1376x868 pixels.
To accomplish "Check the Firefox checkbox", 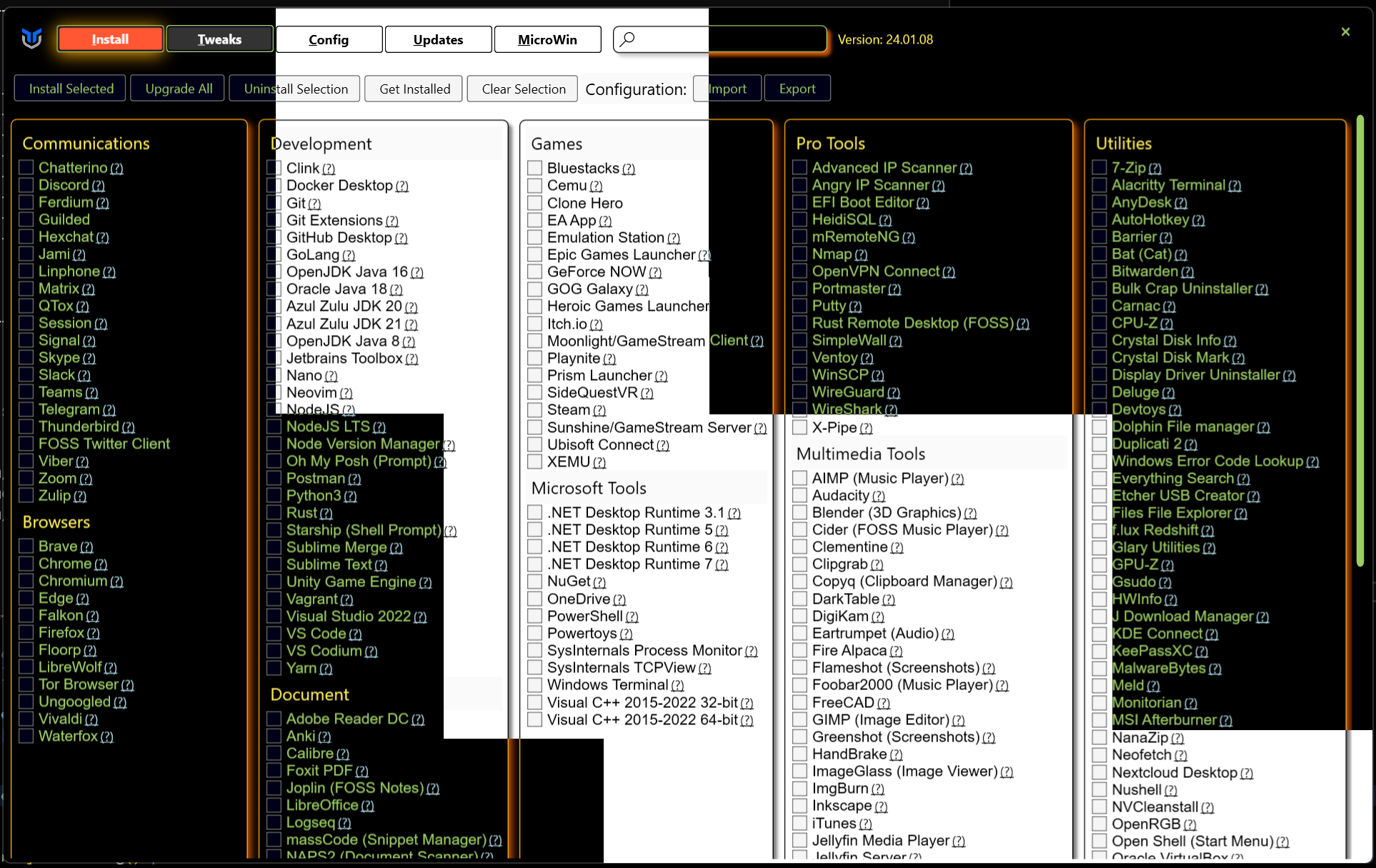I will click(x=26, y=632).
